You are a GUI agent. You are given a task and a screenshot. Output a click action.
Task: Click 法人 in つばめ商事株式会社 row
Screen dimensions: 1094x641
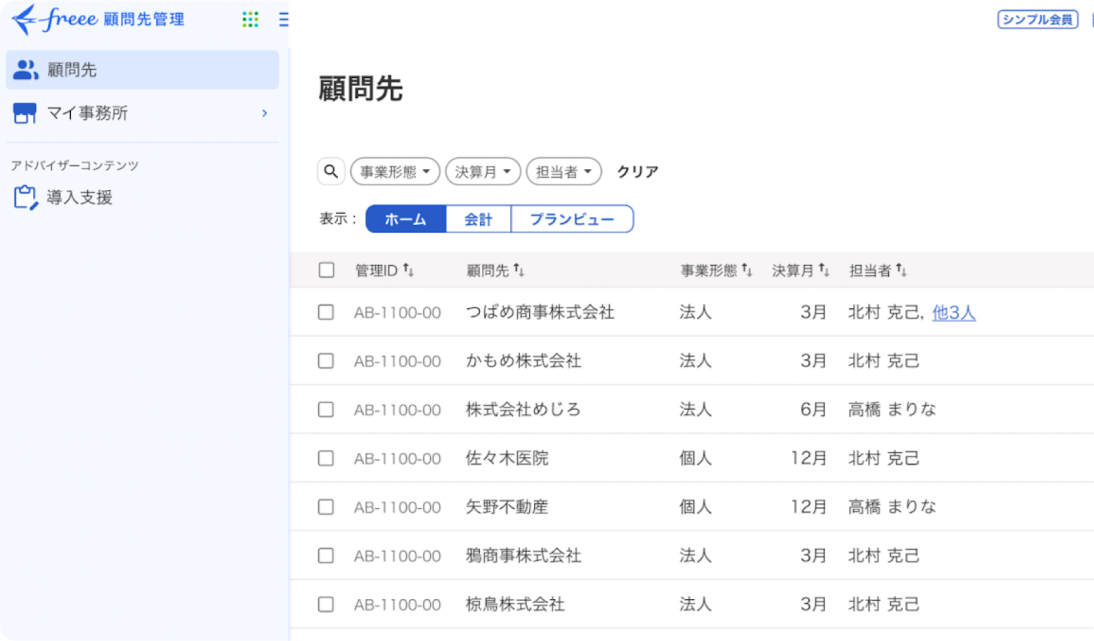click(696, 312)
